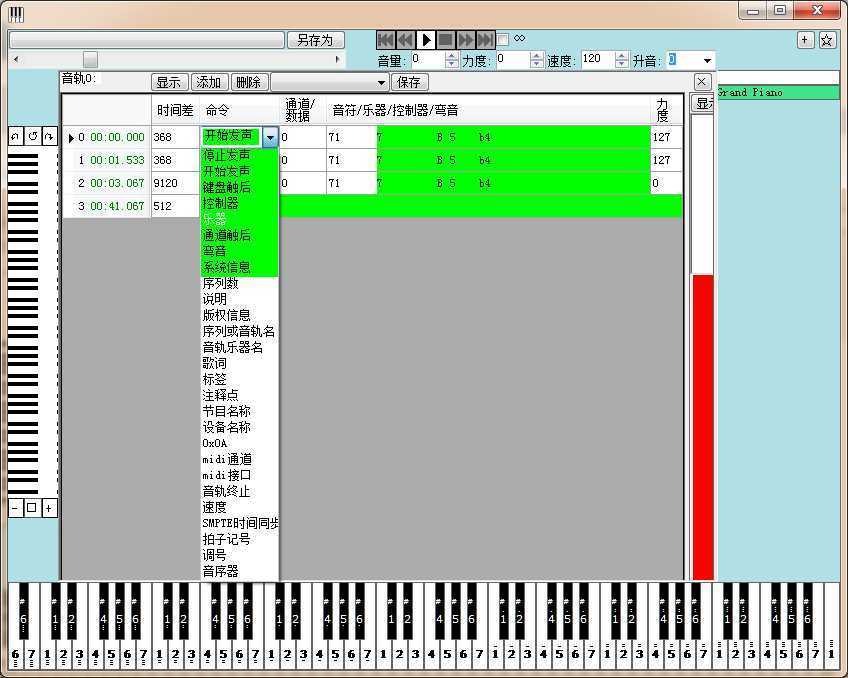Click the rewind playback button
Screen dimensions: 848x678
[x=406, y=39]
